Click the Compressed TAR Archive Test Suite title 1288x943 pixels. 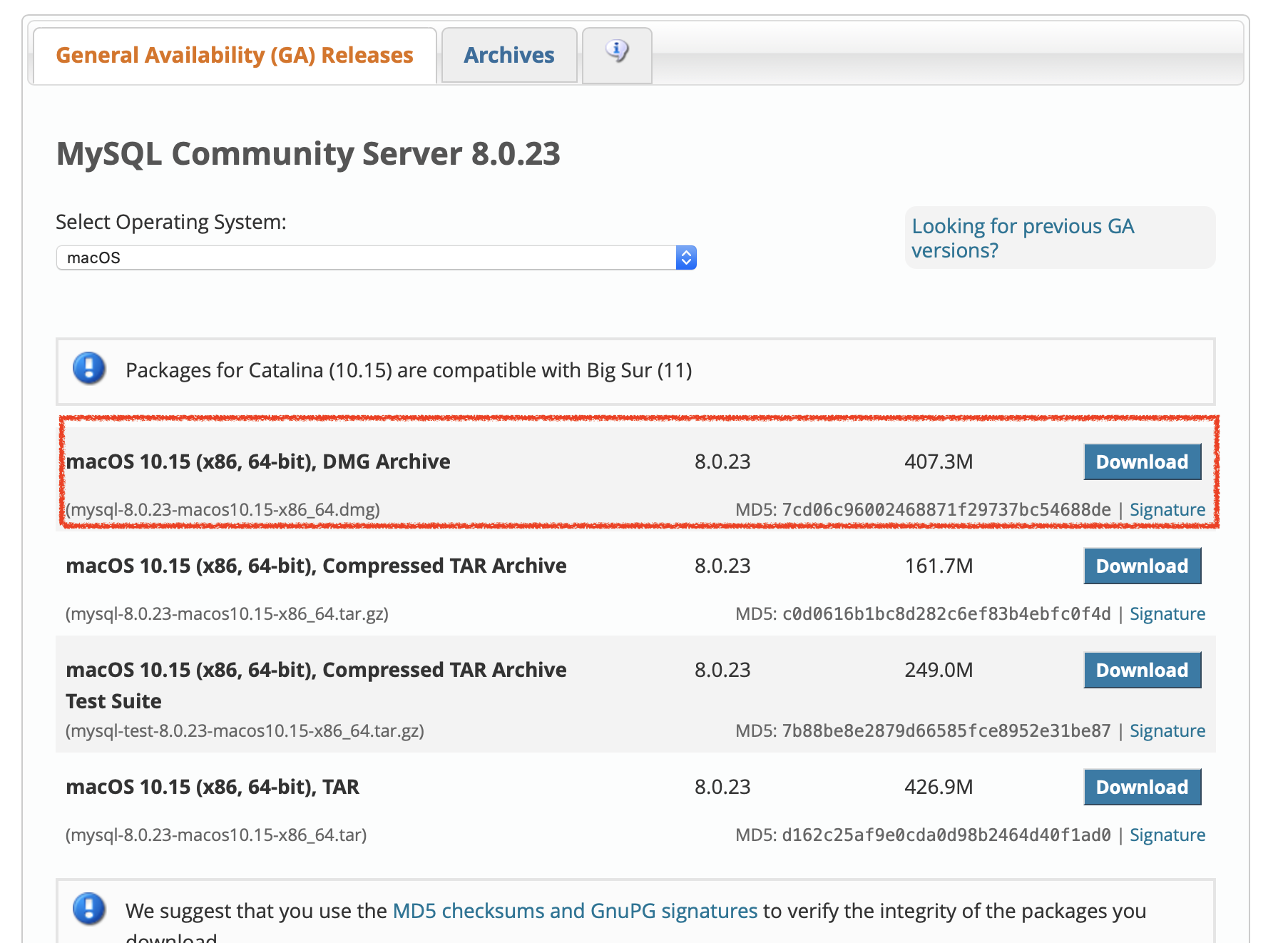pyautogui.click(x=316, y=685)
